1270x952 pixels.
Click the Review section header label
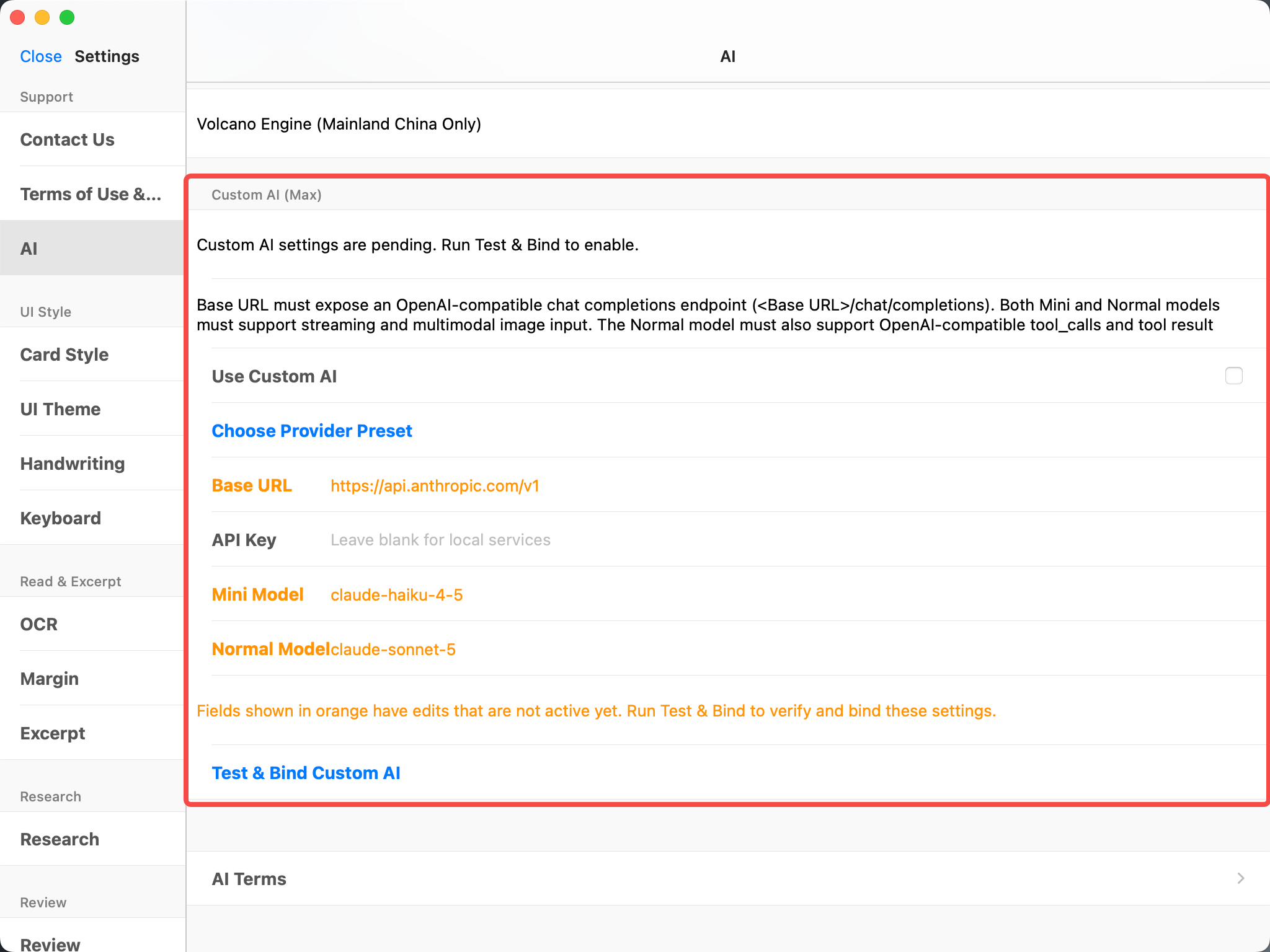click(x=43, y=902)
